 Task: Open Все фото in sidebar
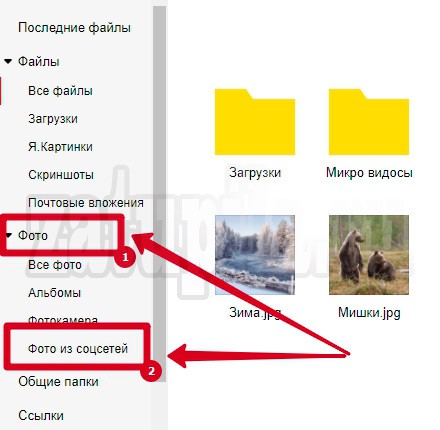click(55, 265)
